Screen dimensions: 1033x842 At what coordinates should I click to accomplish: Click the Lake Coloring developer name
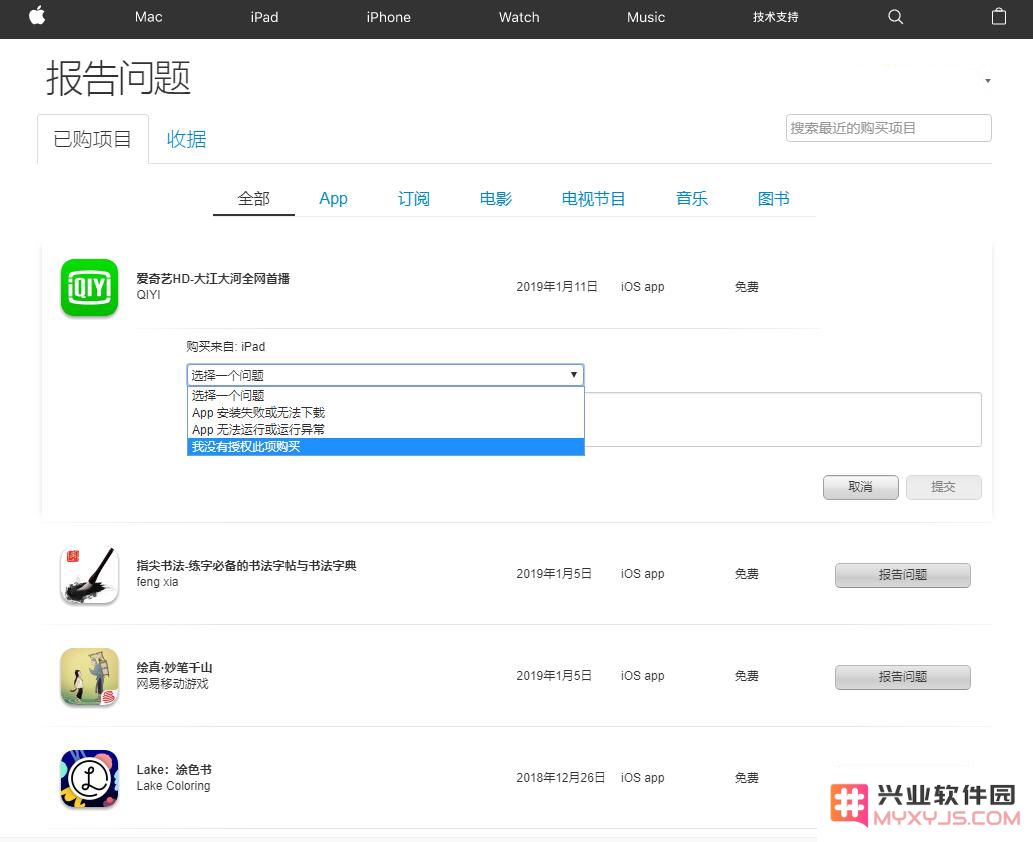173,786
